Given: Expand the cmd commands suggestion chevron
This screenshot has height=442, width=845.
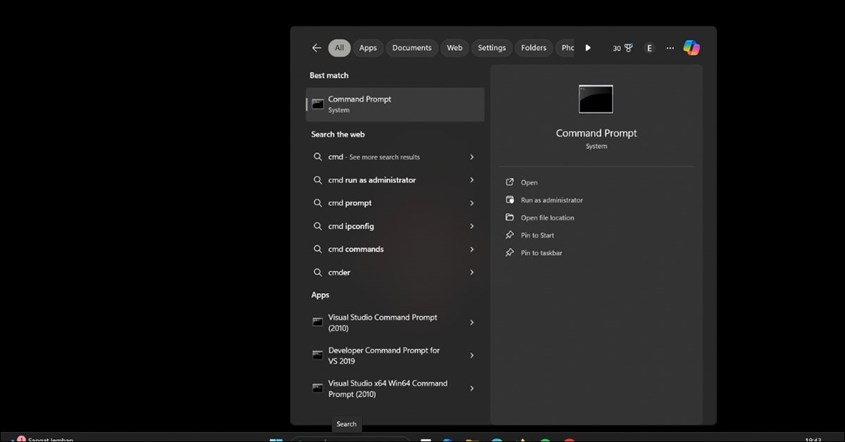Looking at the screenshot, I should pos(472,249).
